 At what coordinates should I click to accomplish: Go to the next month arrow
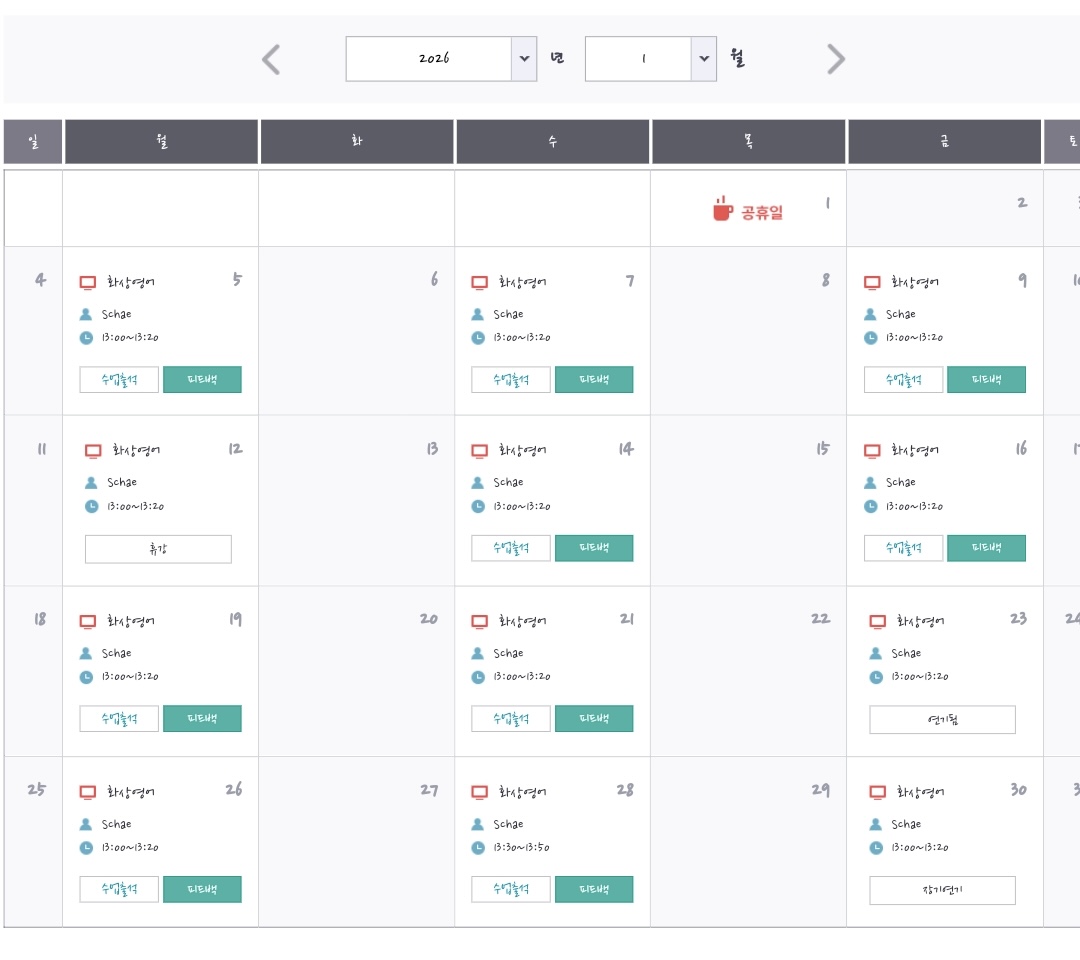point(836,60)
